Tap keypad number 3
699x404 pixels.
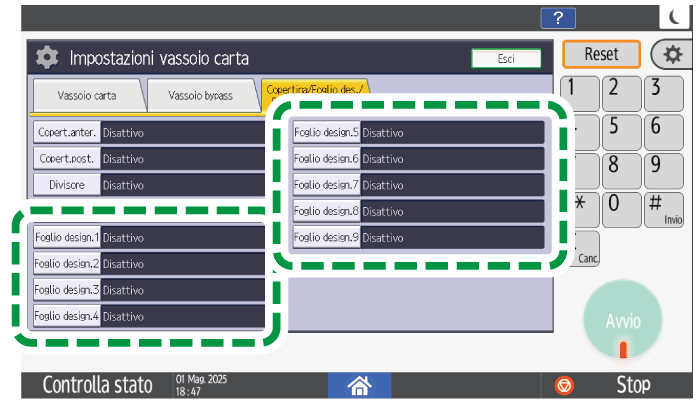click(664, 93)
